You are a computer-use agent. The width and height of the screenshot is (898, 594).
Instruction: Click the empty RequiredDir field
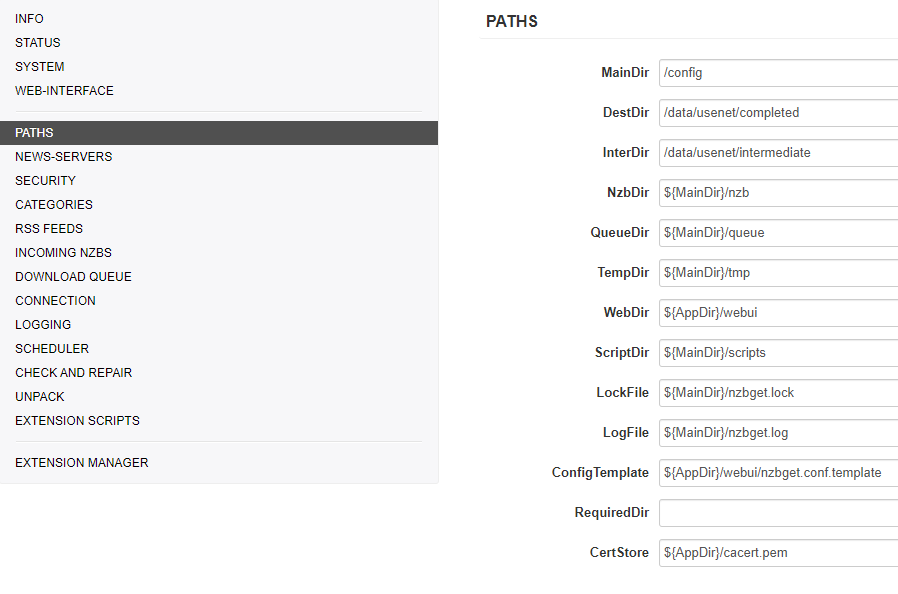pos(778,513)
